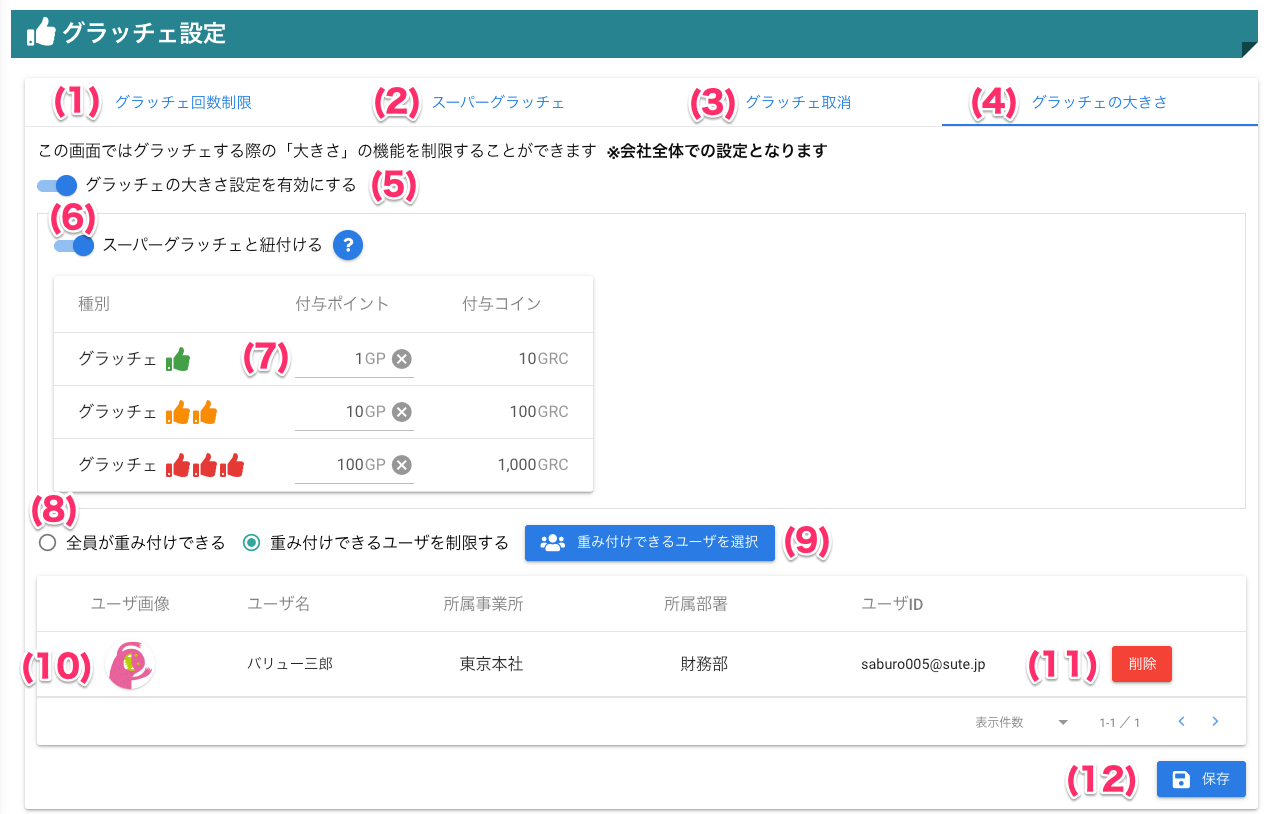Open the グラッチェ取消 tab
Viewport: 1272px width, 814px height.
(x=798, y=102)
